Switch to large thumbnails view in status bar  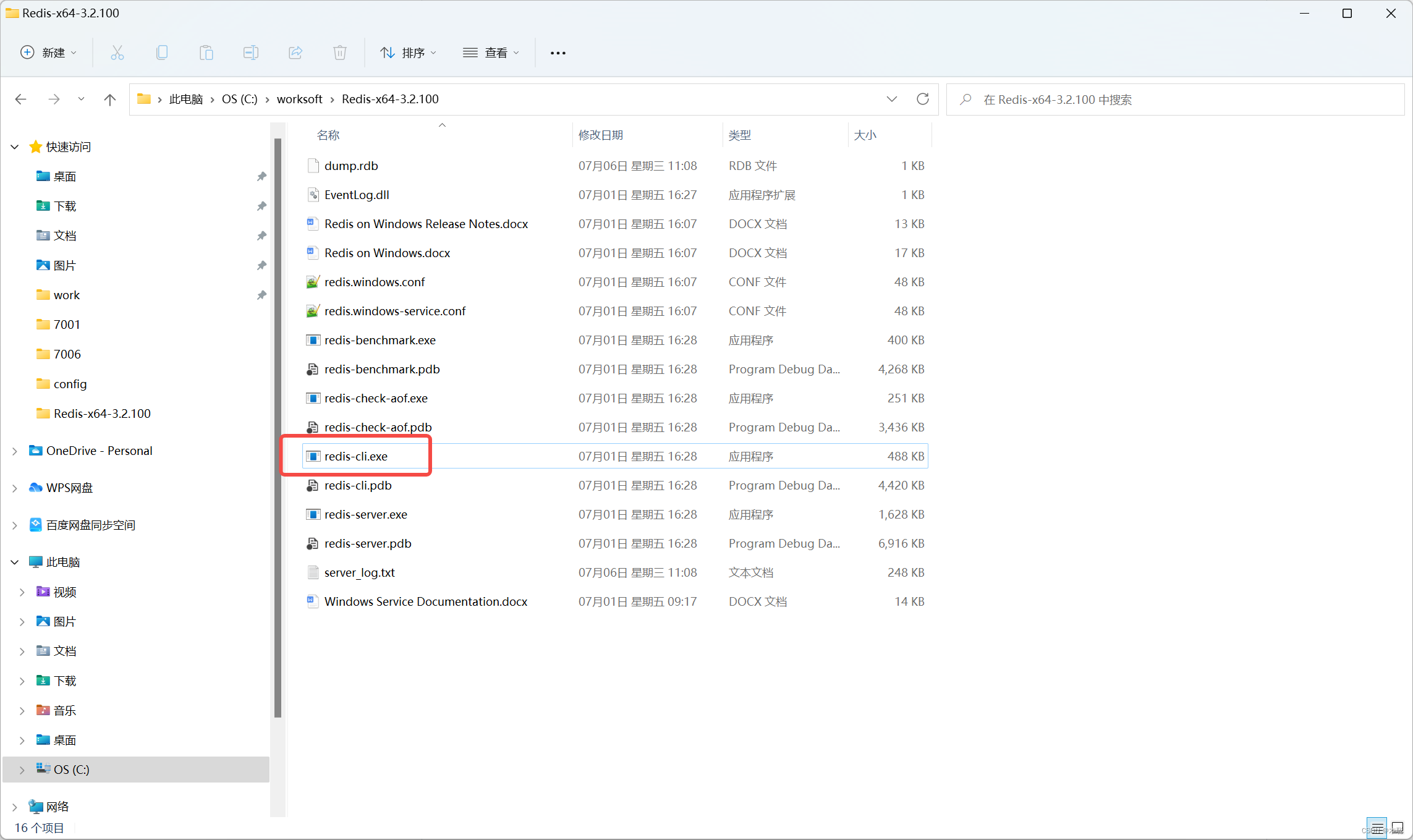pos(1397,827)
